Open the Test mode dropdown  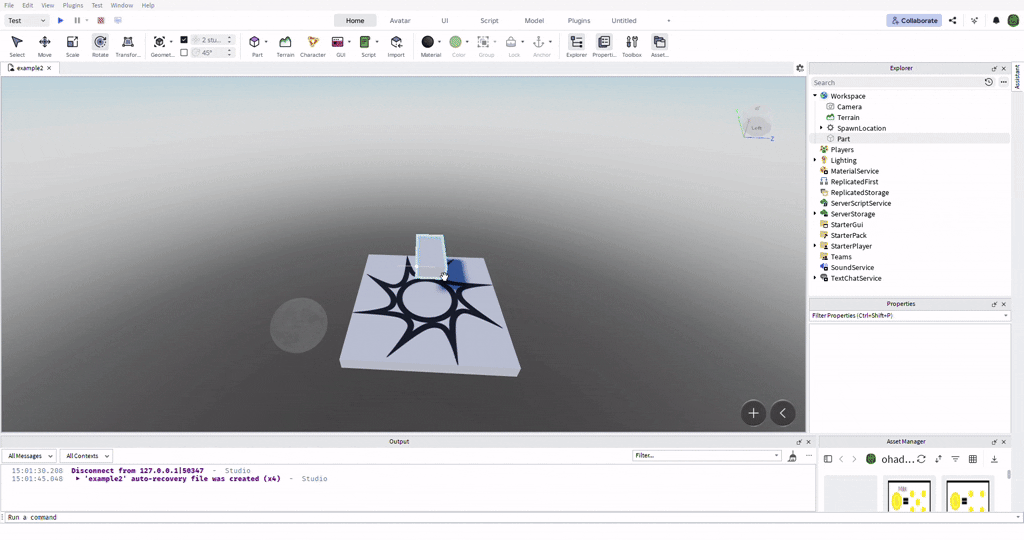(25, 20)
